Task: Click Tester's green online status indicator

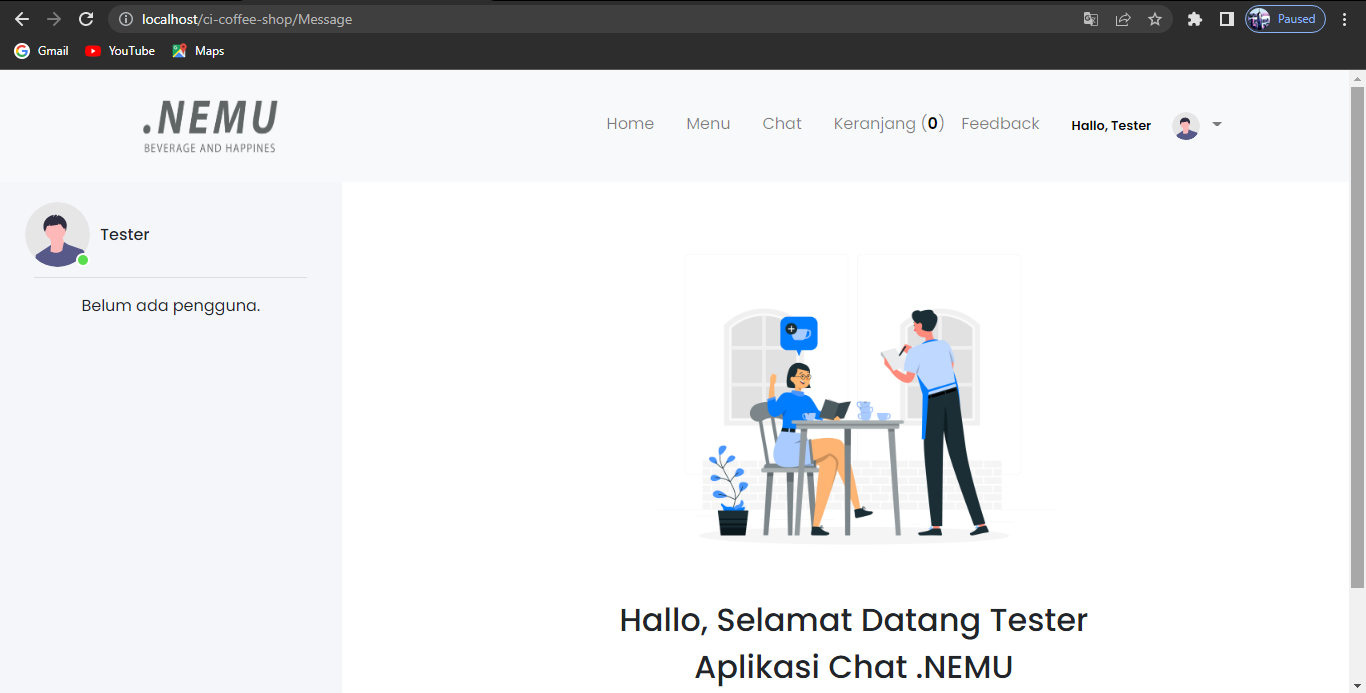Action: 83,261
